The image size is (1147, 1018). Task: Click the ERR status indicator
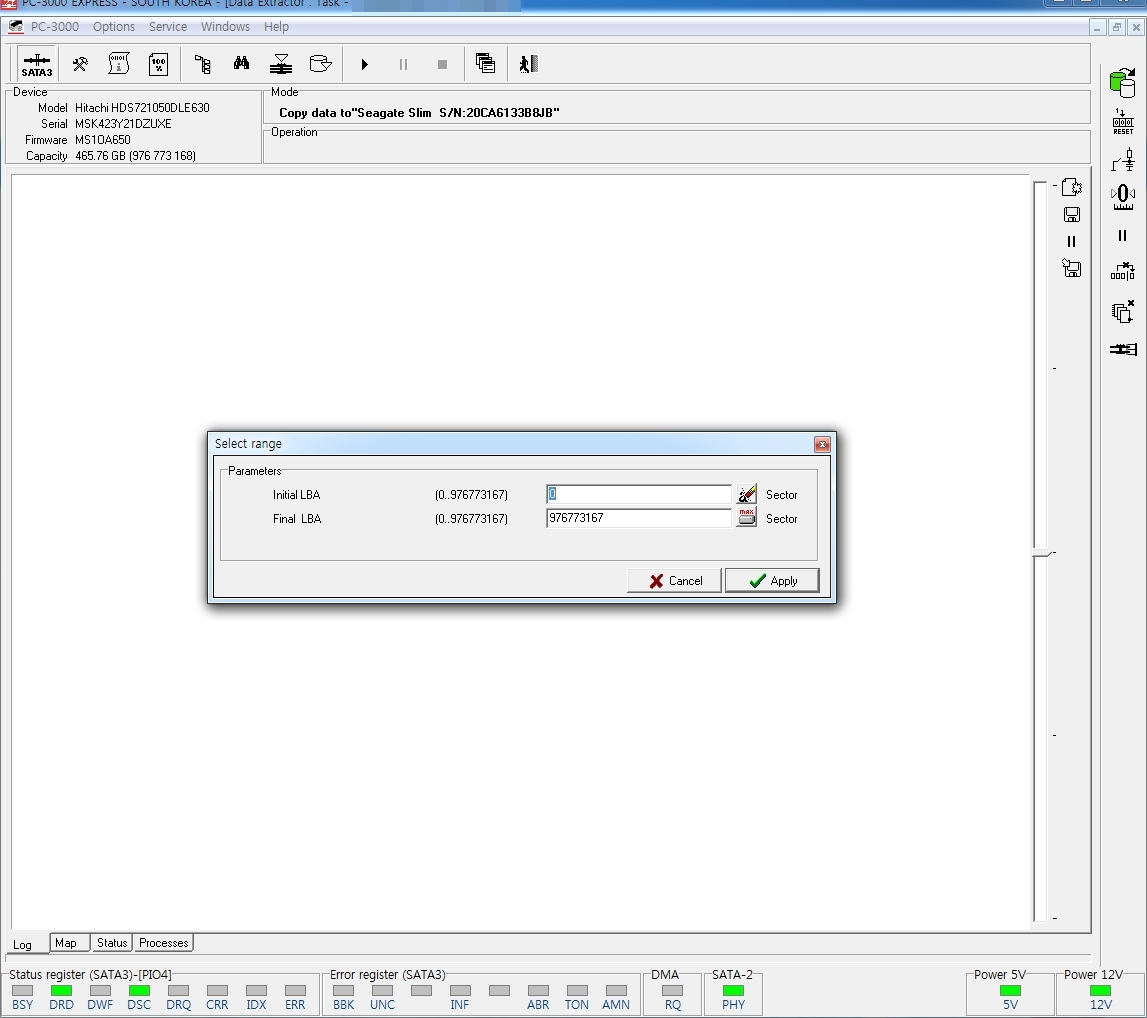tap(295, 990)
